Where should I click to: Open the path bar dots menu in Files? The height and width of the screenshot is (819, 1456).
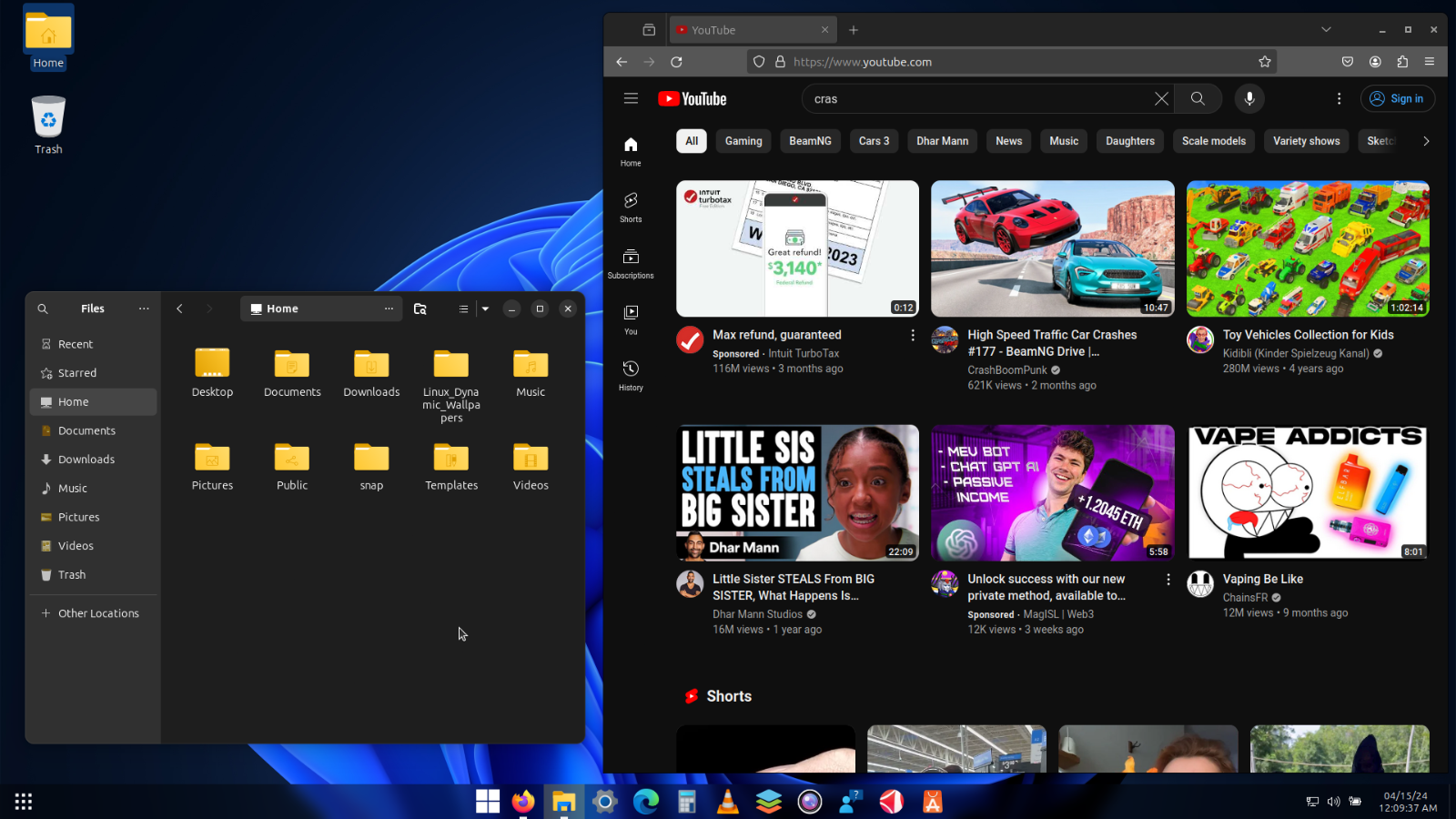[x=389, y=308]
